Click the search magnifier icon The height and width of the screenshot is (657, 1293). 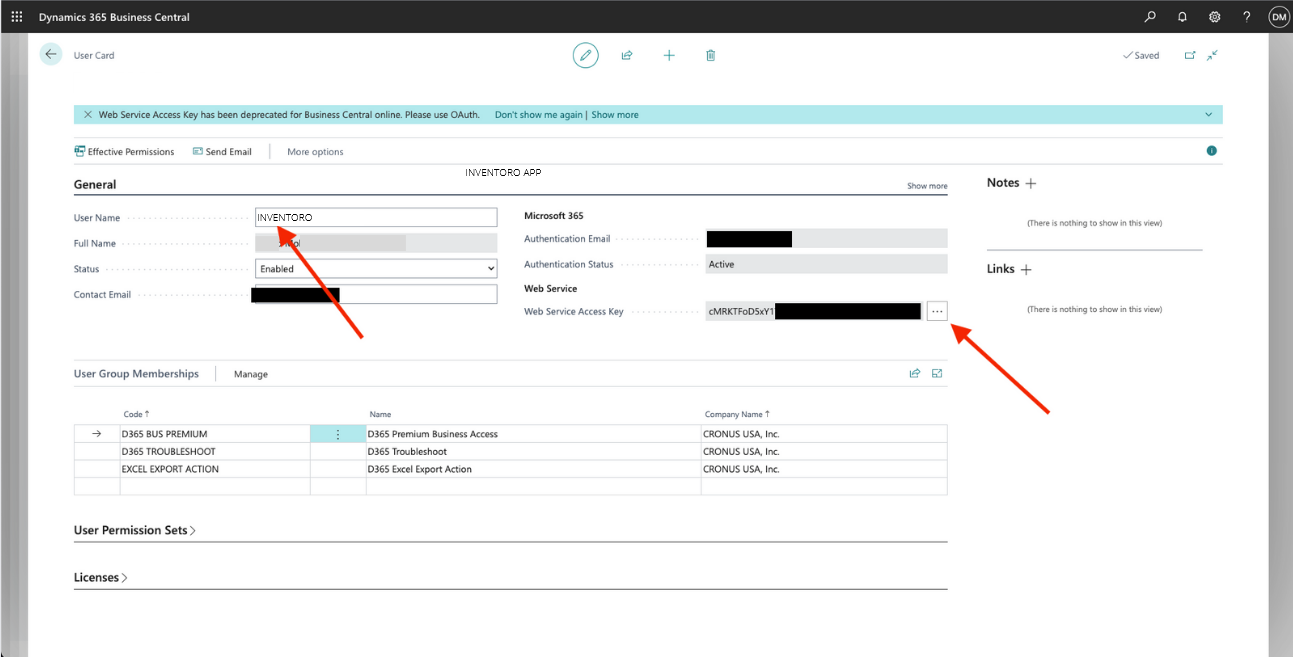tap(1150, 17)
